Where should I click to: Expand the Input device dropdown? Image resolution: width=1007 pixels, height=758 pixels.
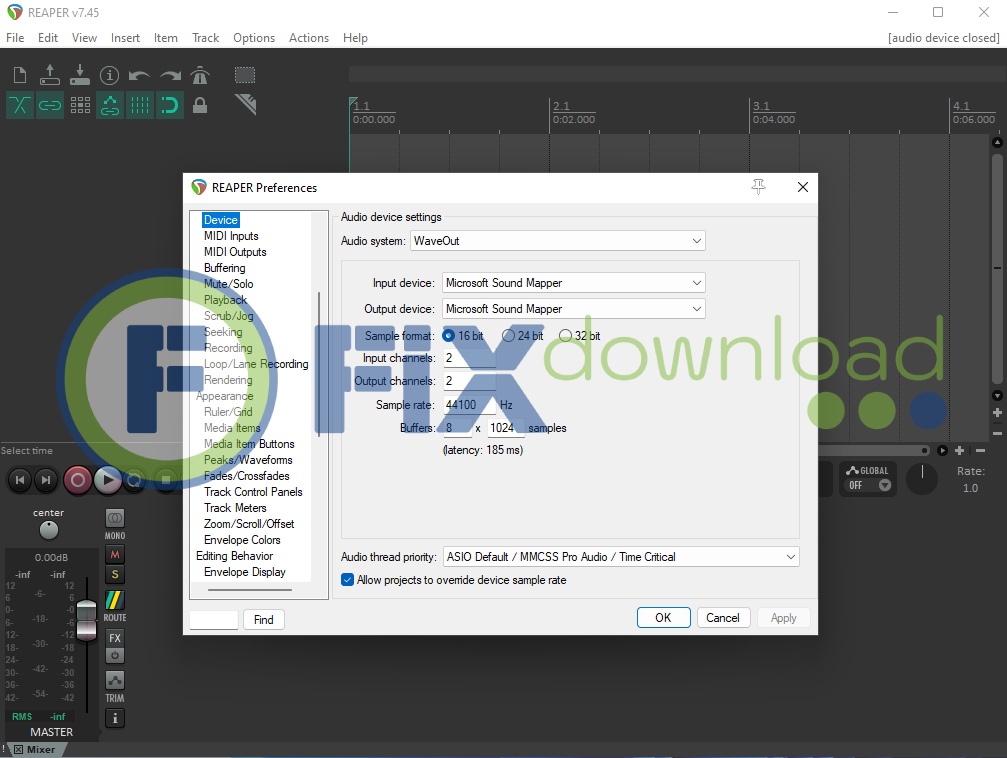click(574, 283)
